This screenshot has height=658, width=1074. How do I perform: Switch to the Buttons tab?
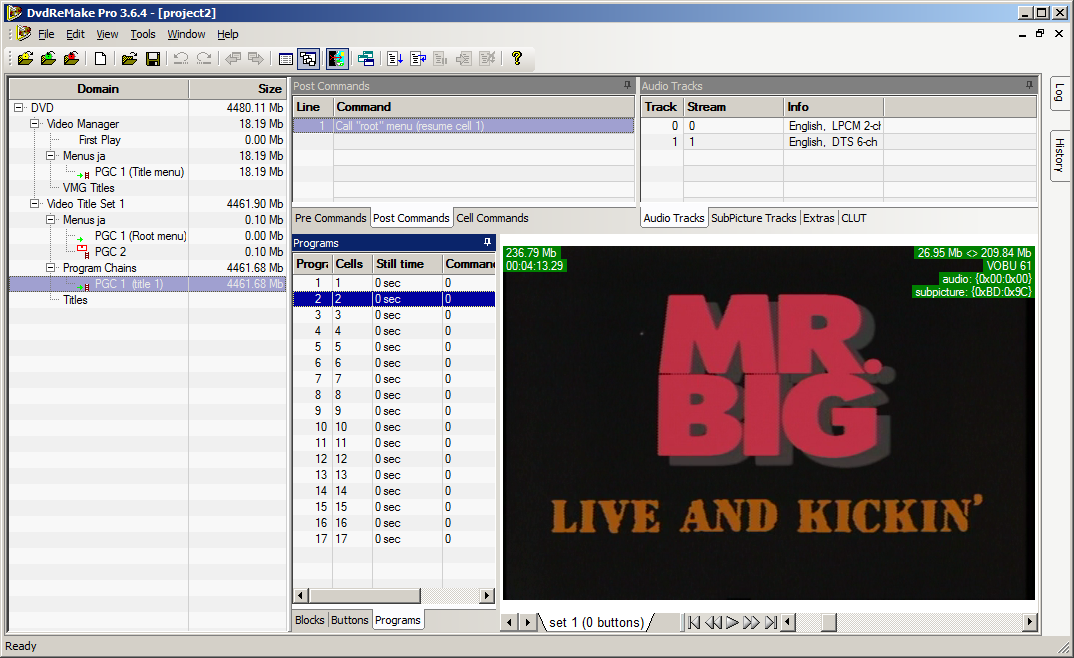point(349,620)
